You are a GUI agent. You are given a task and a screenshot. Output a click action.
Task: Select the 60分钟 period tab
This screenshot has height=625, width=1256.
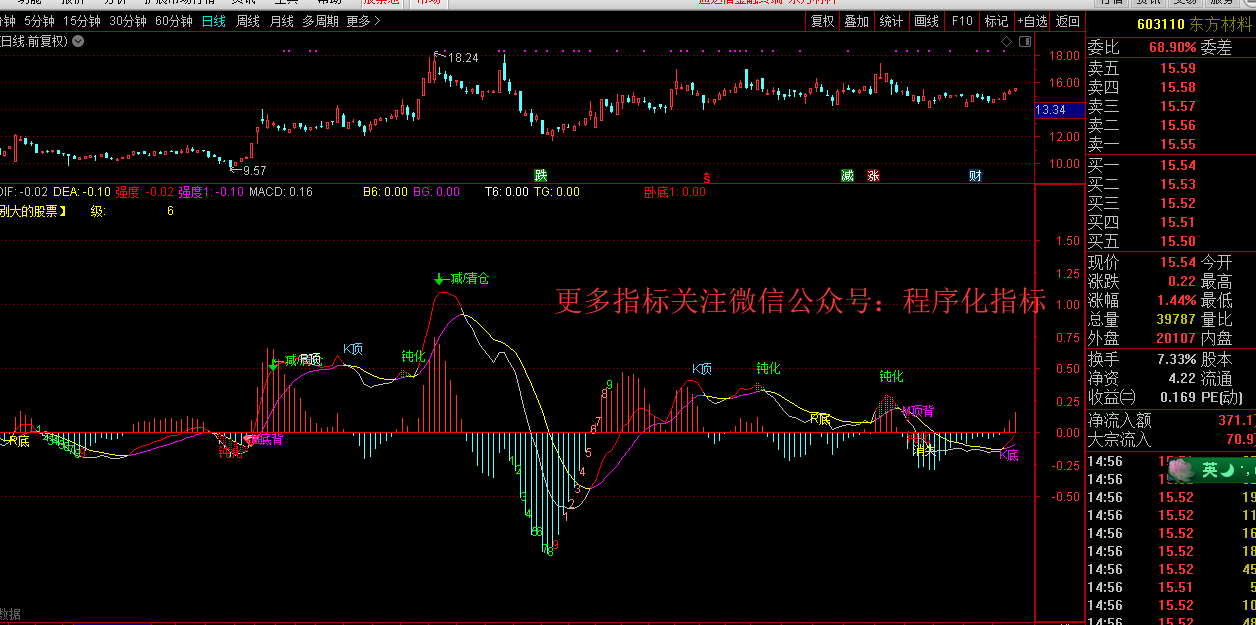tap(174, 21)
